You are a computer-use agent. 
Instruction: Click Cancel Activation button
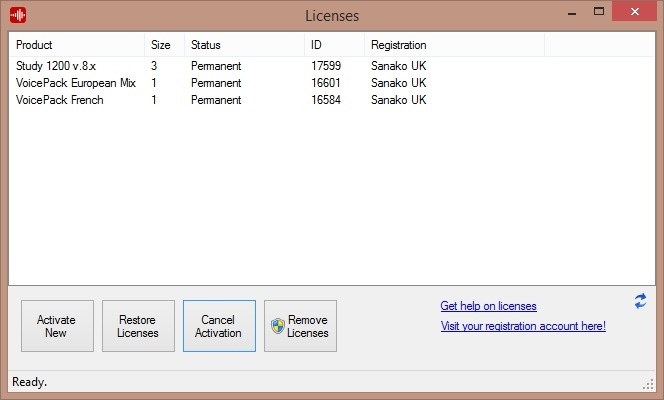coord(219,326)
